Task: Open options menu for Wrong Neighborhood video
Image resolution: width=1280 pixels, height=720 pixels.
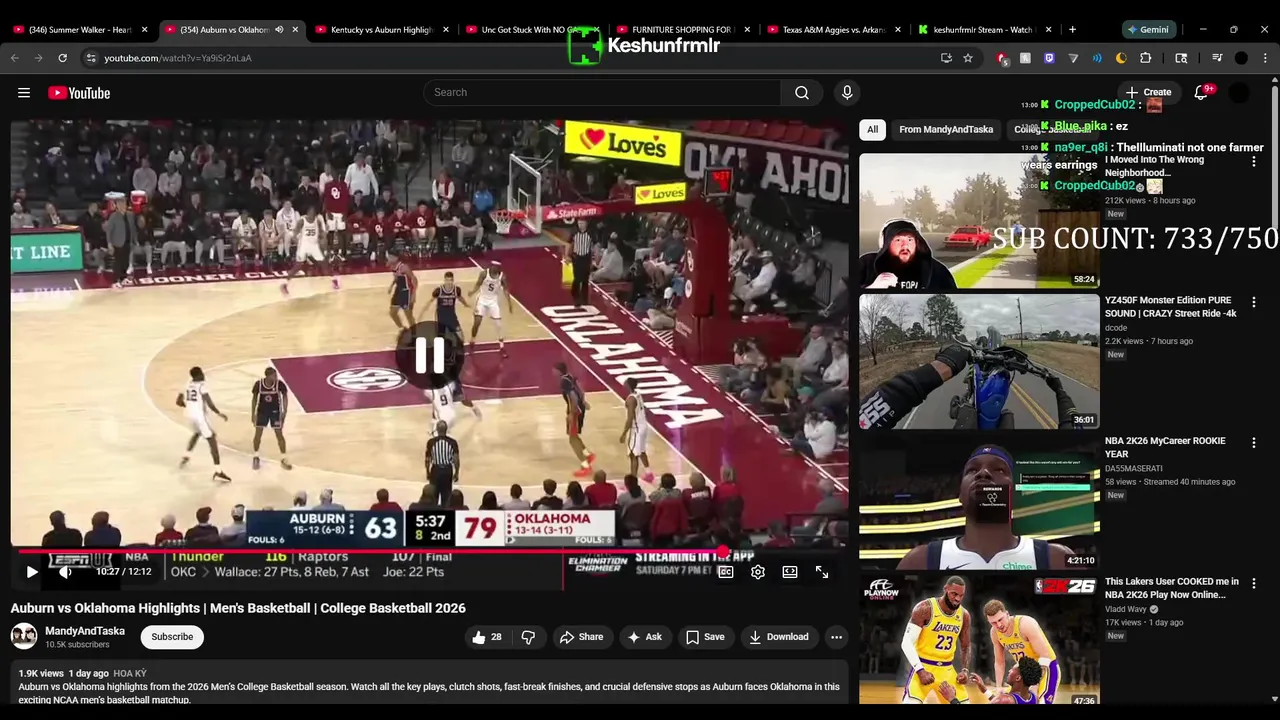Action: tap(1254, 161)
